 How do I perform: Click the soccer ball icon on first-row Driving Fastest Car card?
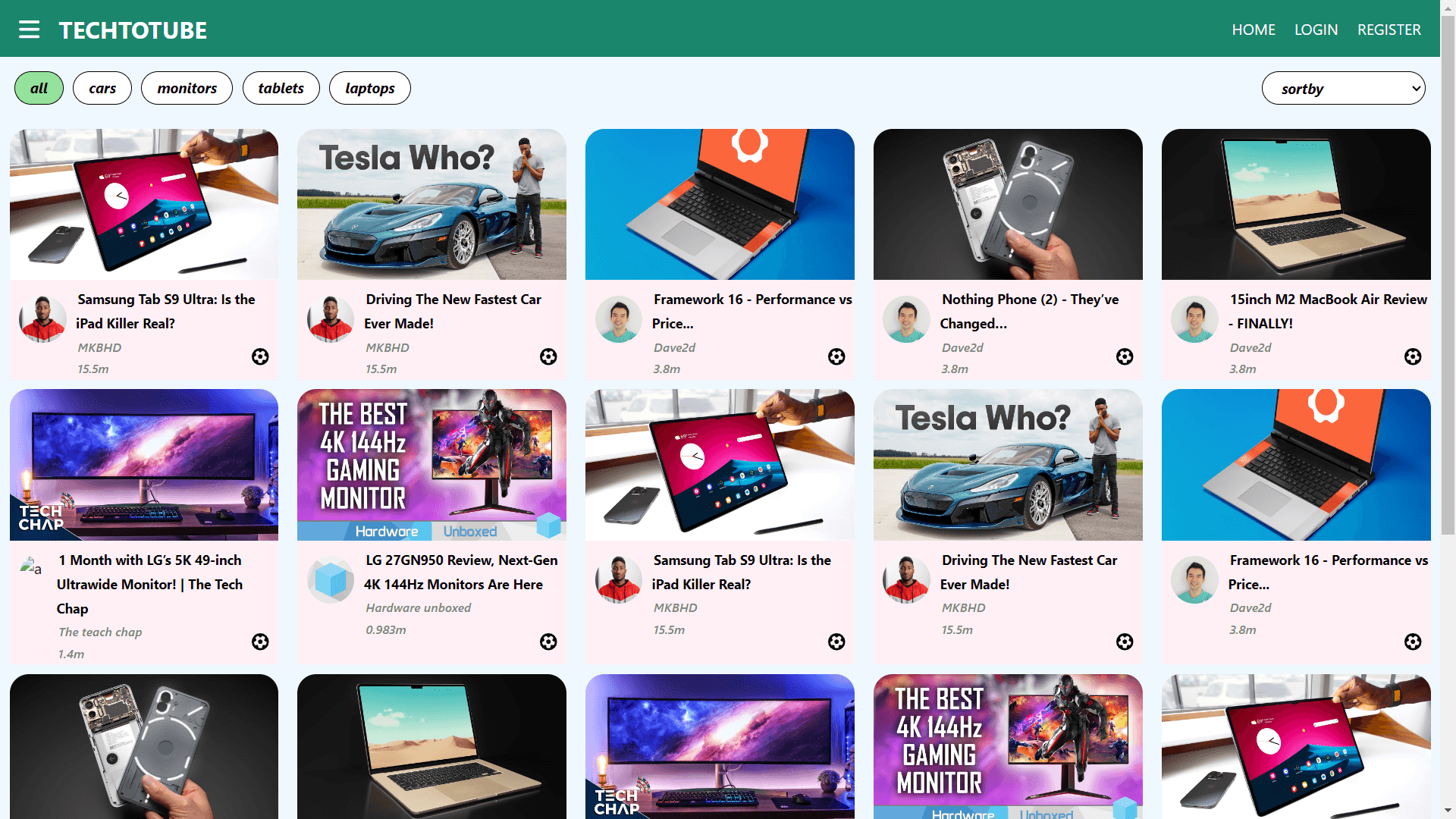[x=548, y=356]
